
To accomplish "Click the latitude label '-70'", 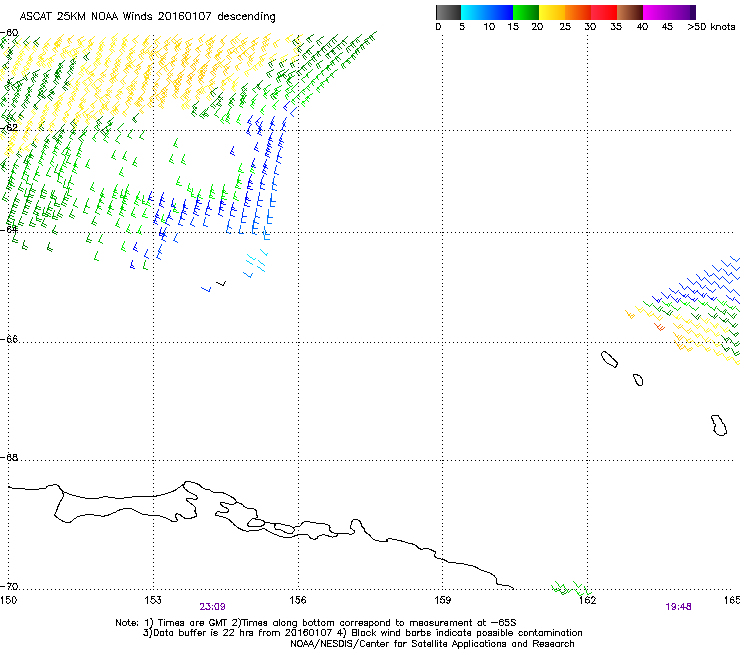I will coord(10,586).
